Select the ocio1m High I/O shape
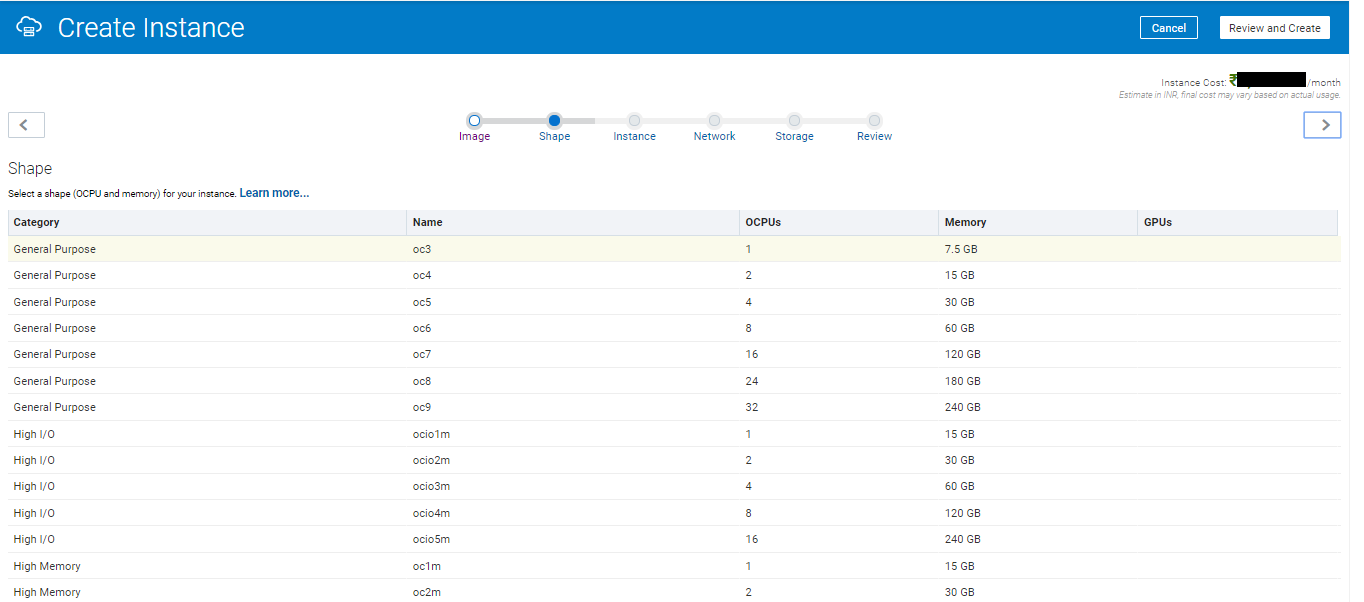The height and width of the screenshot is (602, 1364). coord(429,433)
